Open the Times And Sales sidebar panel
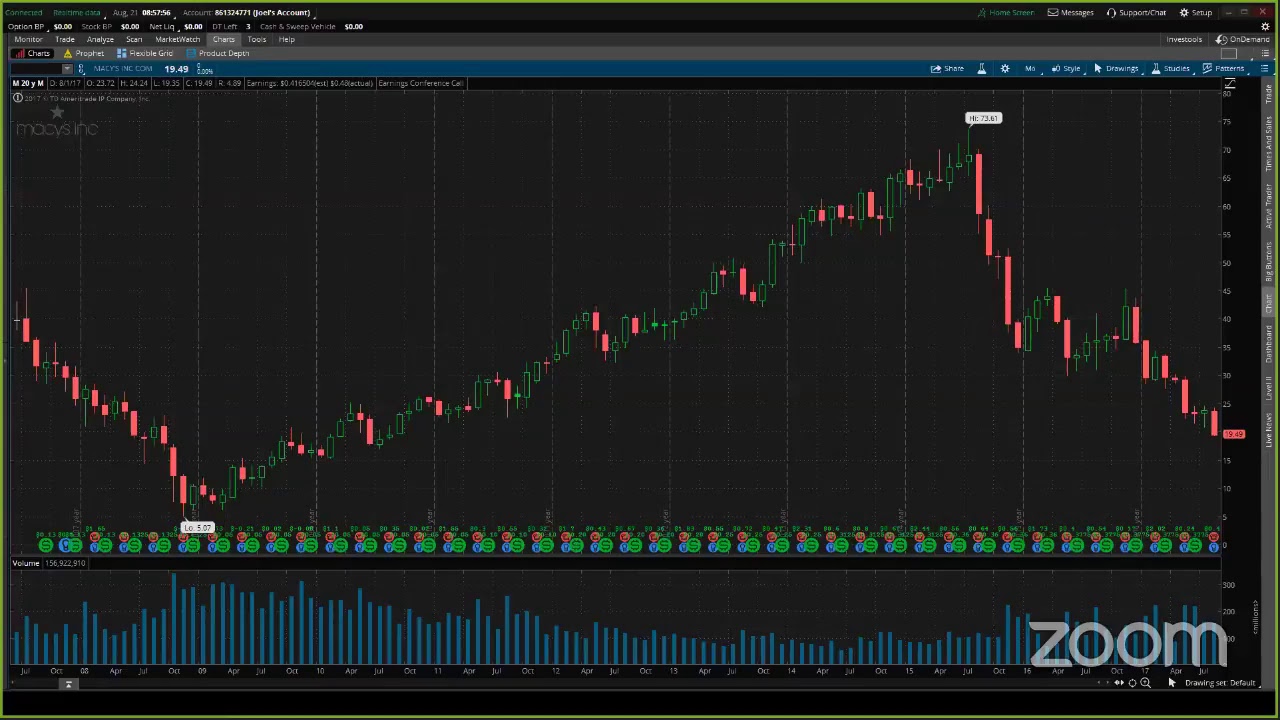Viewport: 1280px width, 720px height. 1269,145
